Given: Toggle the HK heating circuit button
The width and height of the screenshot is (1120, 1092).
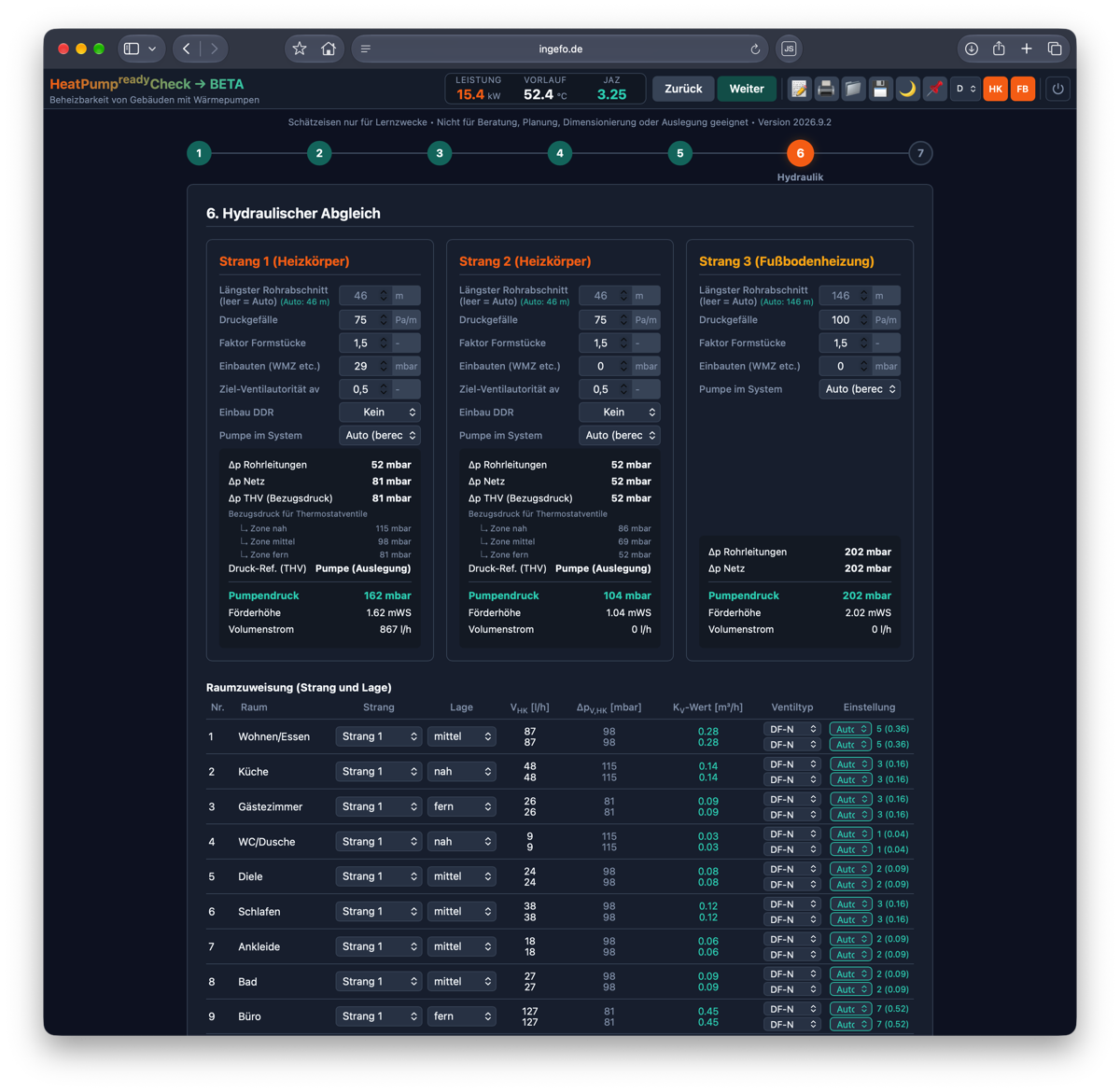Looking at the screenshot, I should pyautogui.click(x=996, y=89).
